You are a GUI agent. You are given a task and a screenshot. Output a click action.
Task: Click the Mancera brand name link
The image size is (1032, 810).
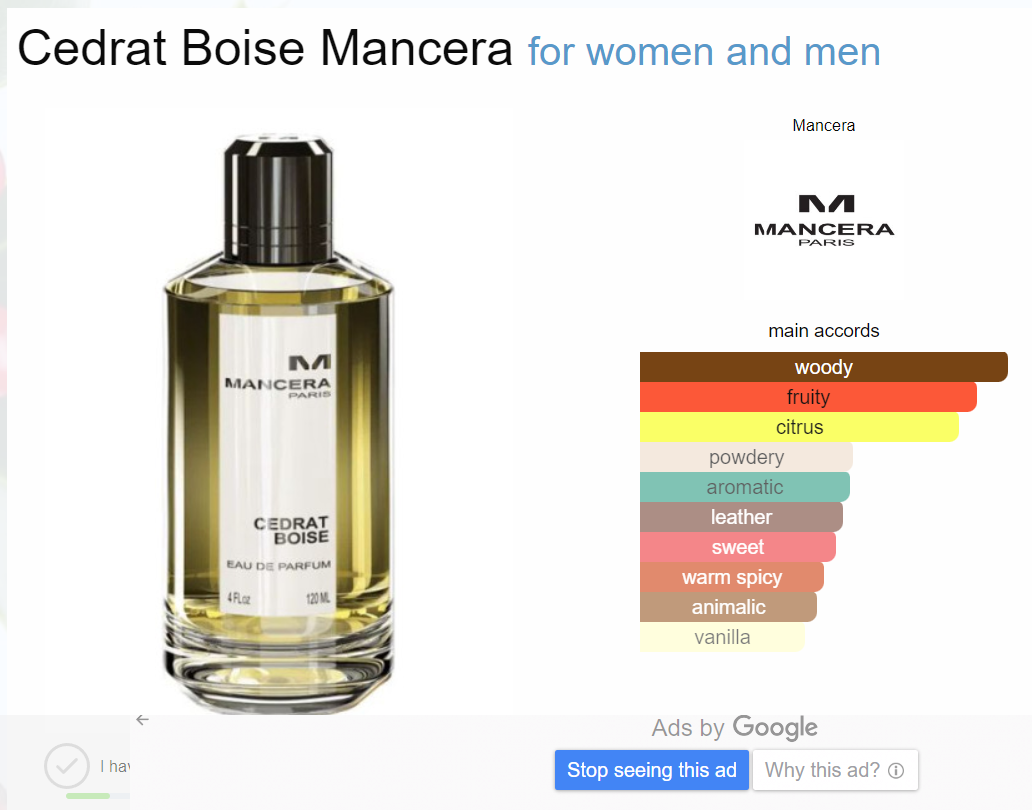pos(823,125)
